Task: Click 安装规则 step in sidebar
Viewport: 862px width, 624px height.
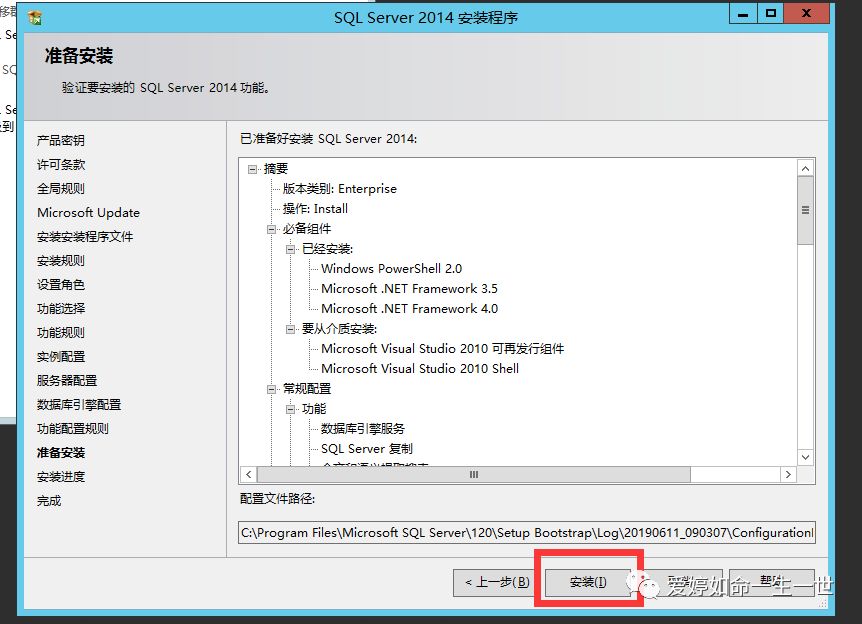Action: tap(60, 261)
